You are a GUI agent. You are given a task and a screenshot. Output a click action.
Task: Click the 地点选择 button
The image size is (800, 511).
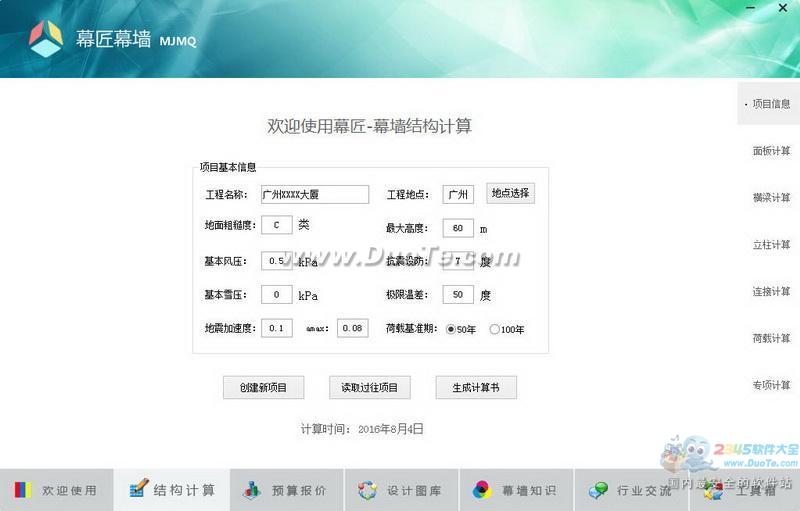(x=510, y=193)
